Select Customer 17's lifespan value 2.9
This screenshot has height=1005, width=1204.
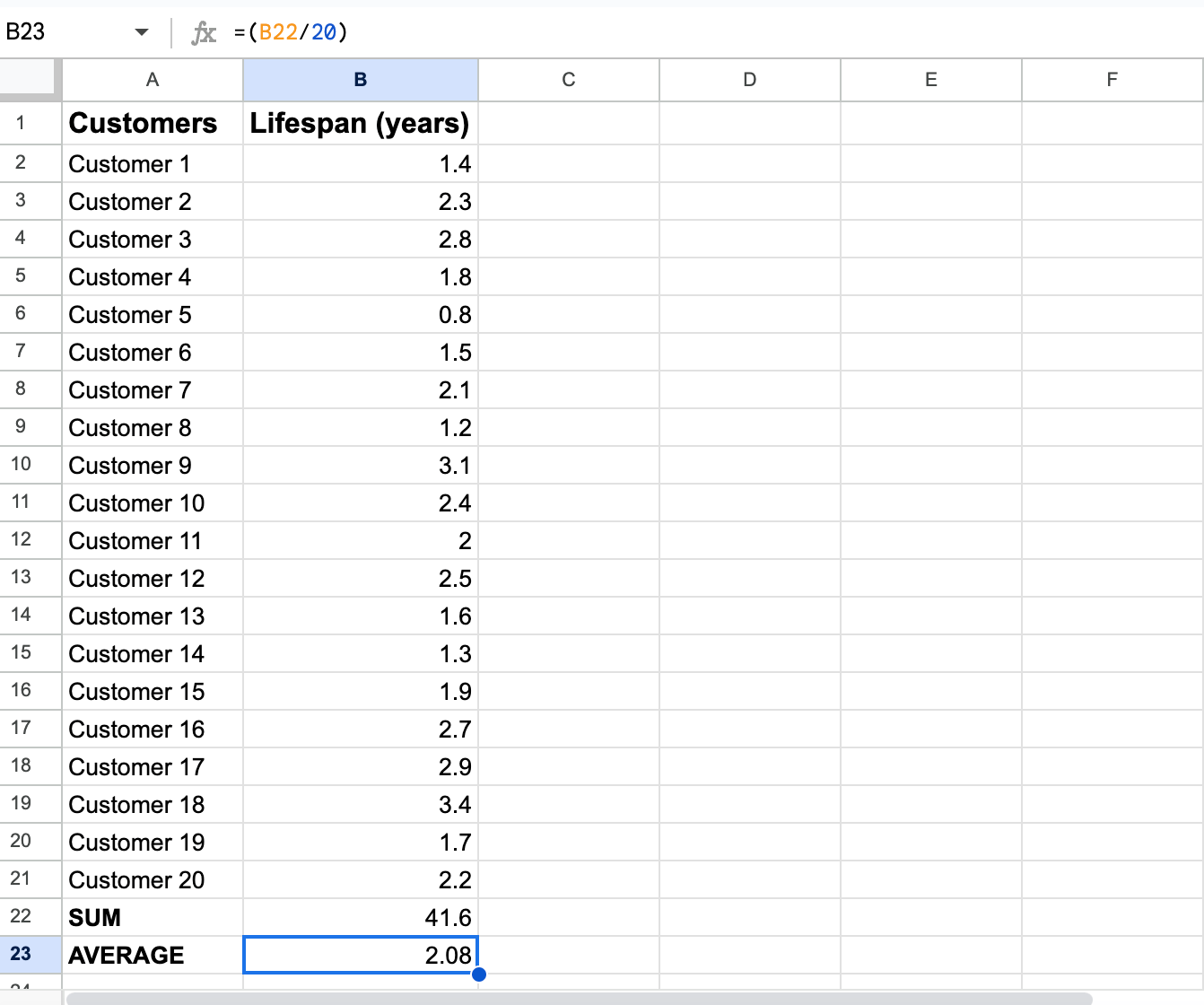pos(361,767)
